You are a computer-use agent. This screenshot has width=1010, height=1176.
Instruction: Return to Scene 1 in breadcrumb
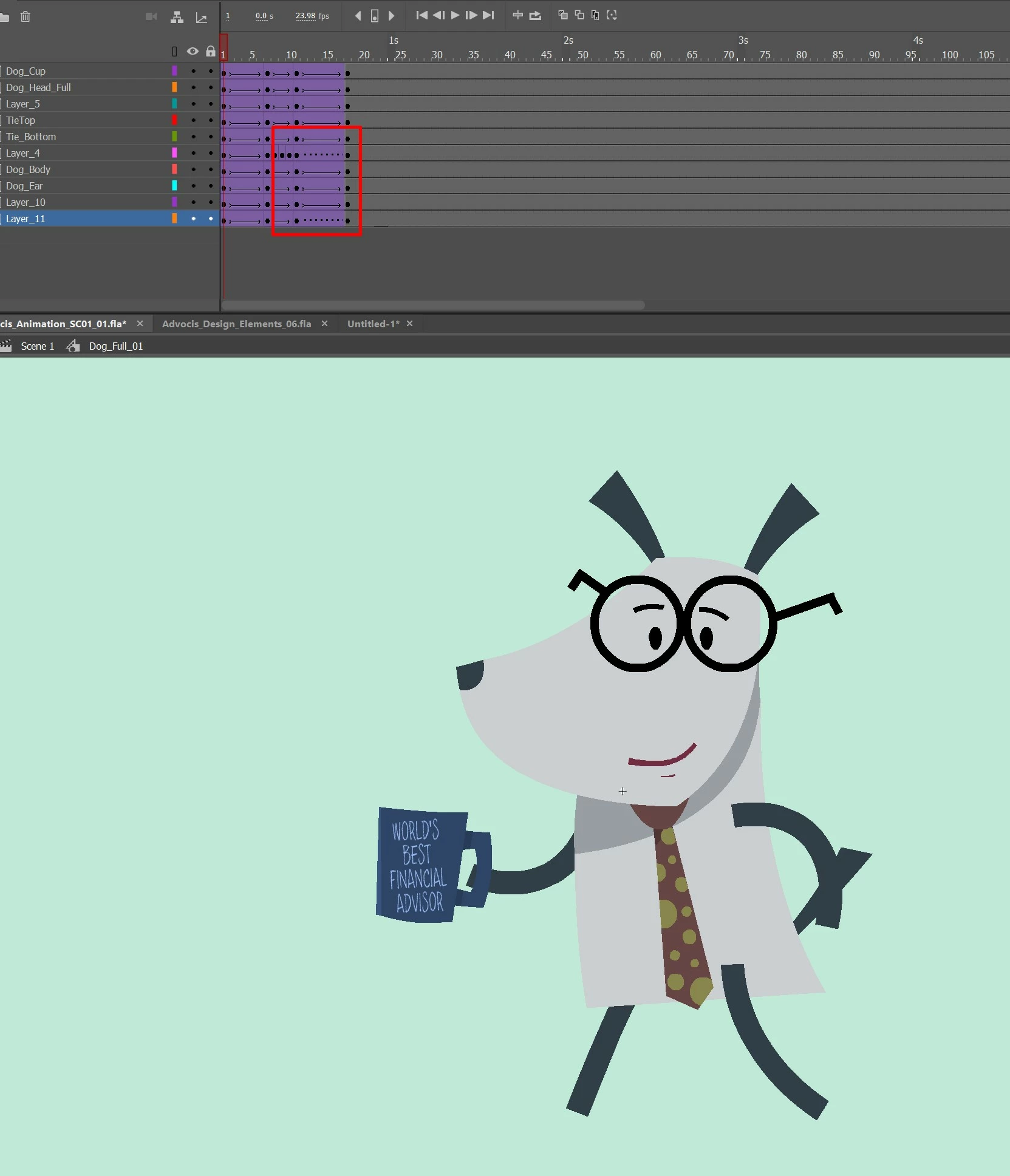coord(37,346)
